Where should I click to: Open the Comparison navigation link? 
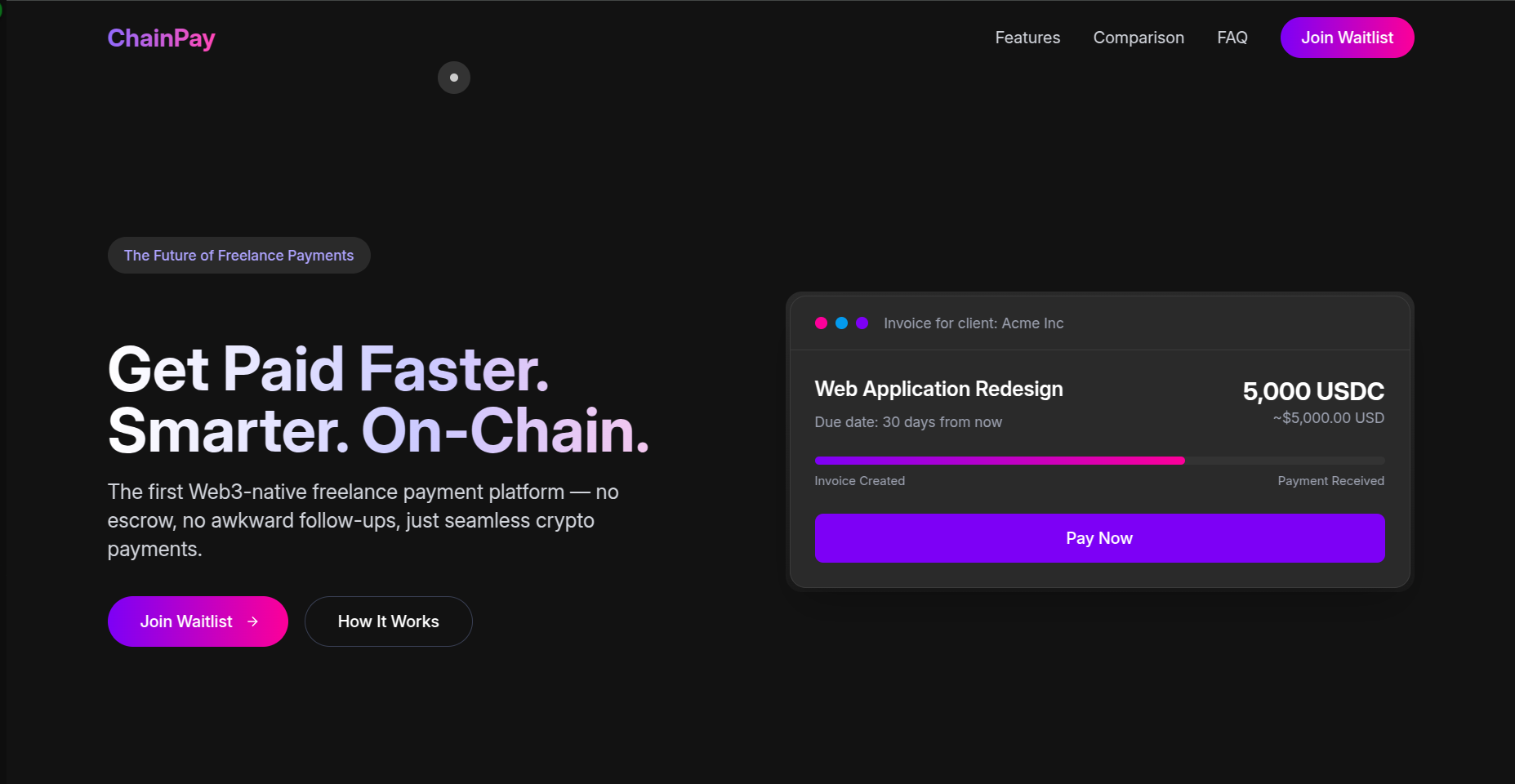click(1138, 38)
